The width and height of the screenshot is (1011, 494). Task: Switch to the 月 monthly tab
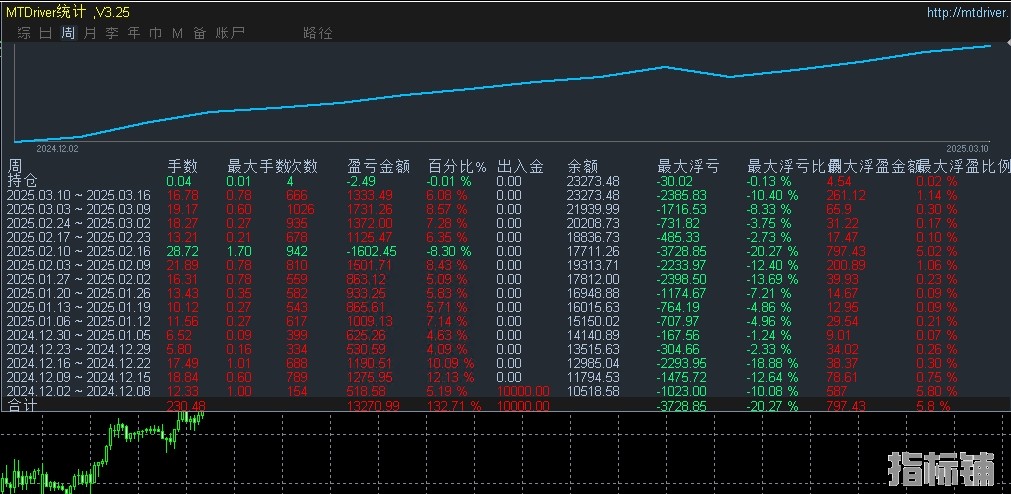90,33
